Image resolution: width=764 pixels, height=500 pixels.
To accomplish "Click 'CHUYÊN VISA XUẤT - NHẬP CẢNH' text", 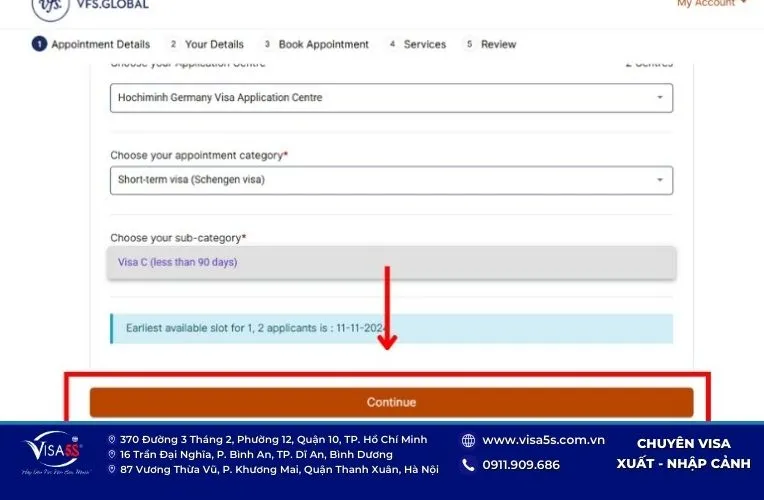I will 684,453.
